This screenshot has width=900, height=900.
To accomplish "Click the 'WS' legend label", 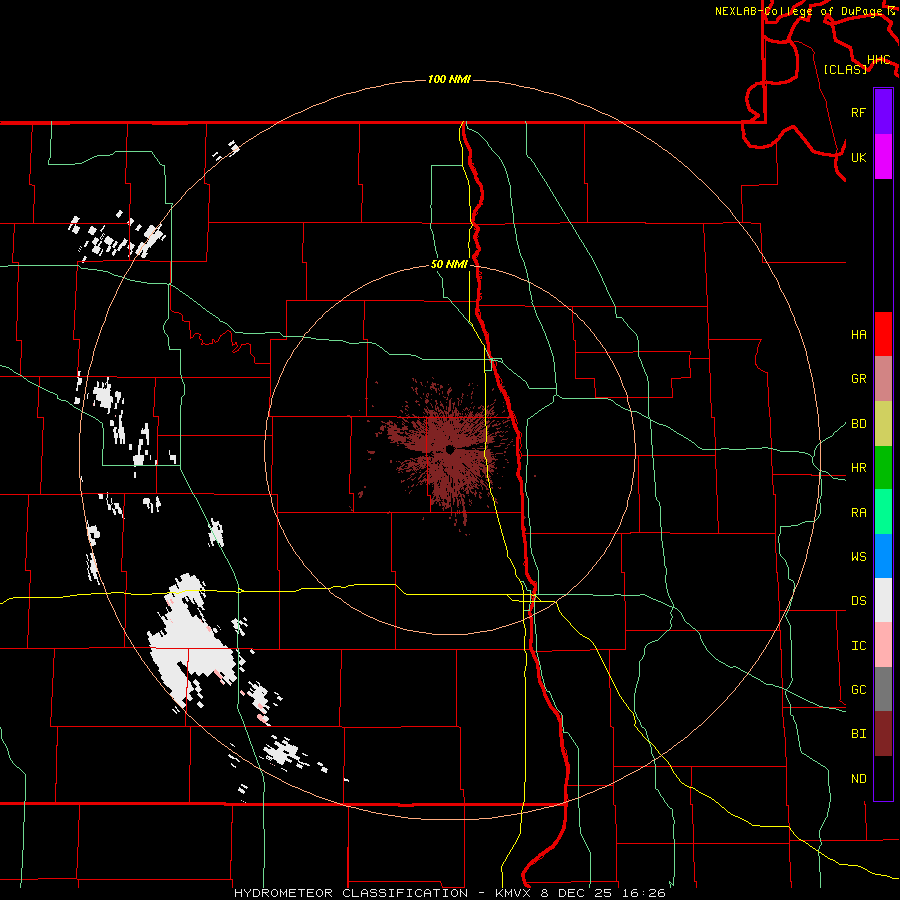I will 858,557.
